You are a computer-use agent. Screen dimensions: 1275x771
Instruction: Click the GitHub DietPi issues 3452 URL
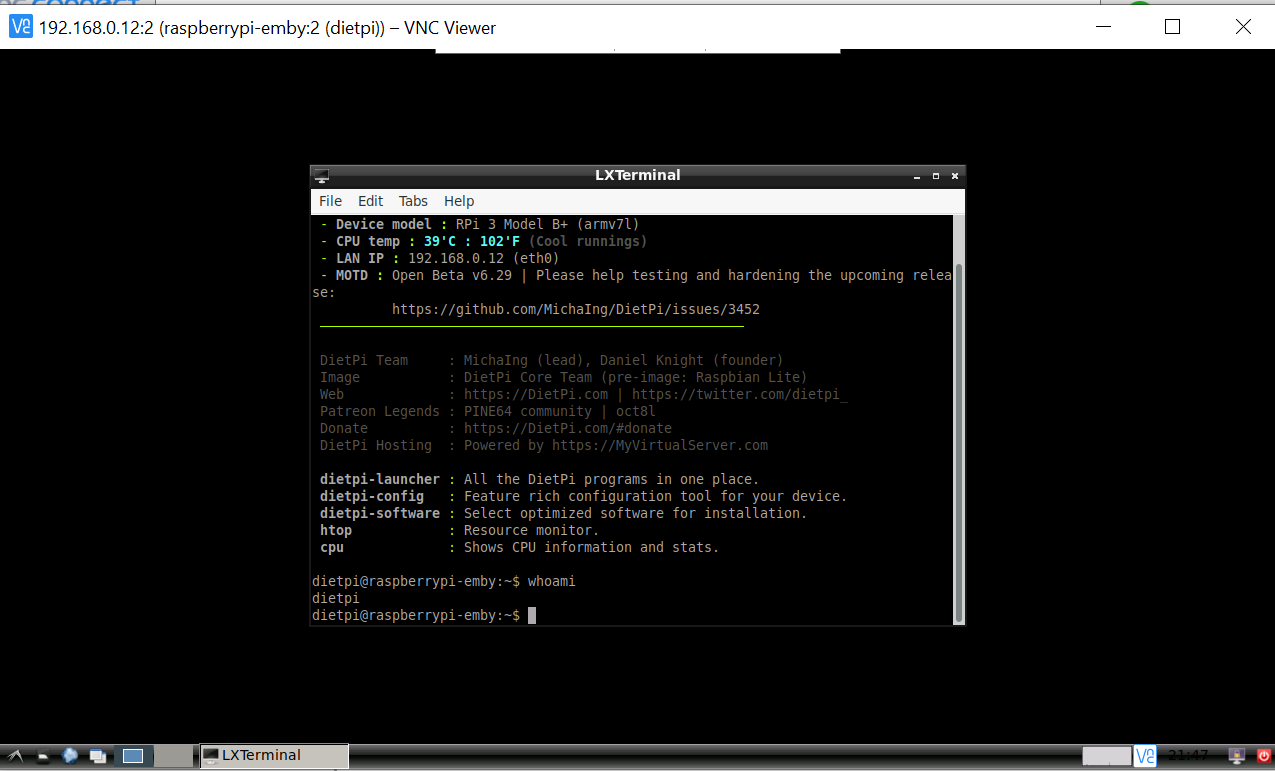pos(576,309)
